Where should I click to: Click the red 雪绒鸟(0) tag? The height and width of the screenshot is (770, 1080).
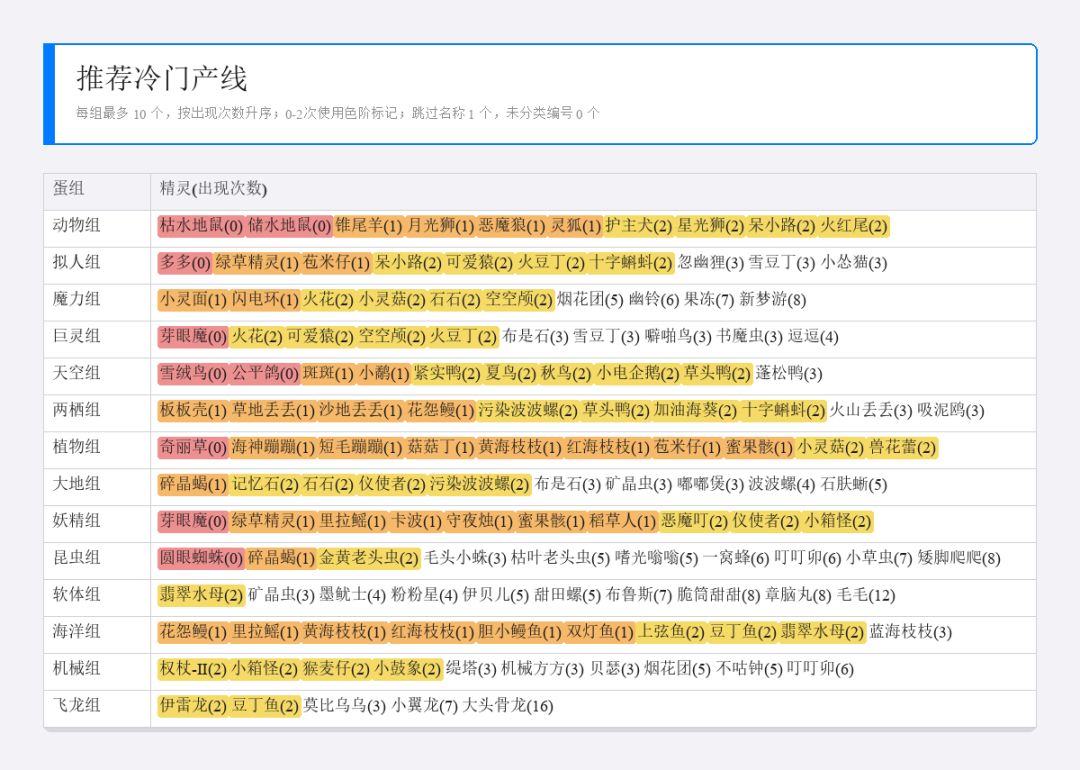pyautogui.click(x=193, y=374)
